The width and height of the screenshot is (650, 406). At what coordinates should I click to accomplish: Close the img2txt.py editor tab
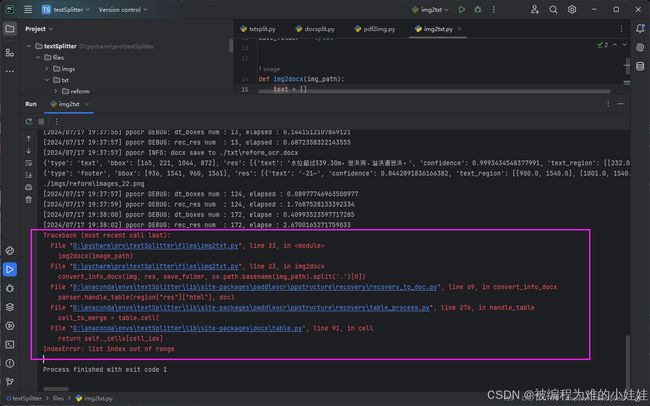pyautogui.click(x=459, y=29)
